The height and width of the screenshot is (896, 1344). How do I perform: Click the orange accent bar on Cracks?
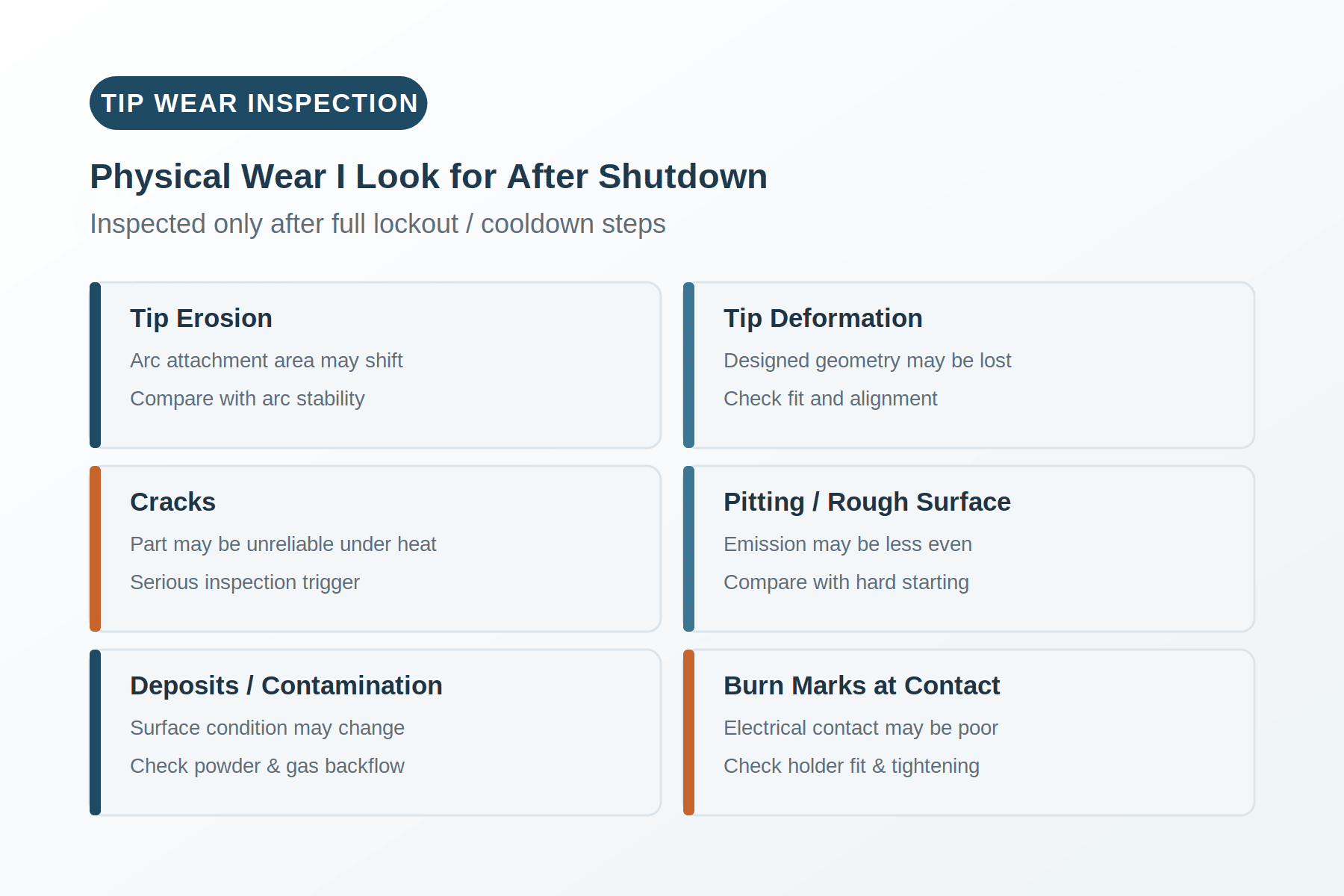(95, 549)
